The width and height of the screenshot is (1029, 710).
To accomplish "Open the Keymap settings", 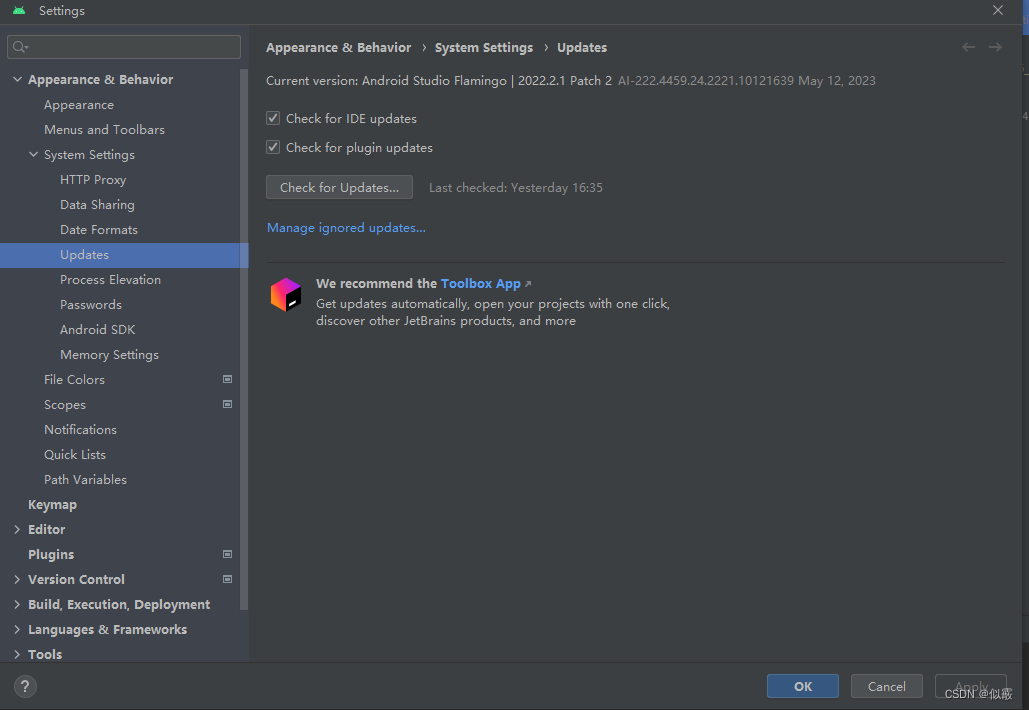I will [x=52, y=505].
